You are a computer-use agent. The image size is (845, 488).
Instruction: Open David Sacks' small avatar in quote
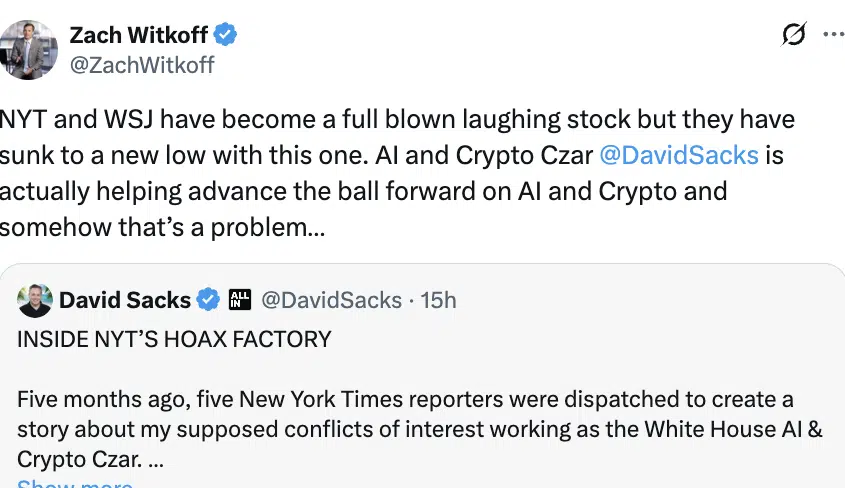click(x=36, y=299)
